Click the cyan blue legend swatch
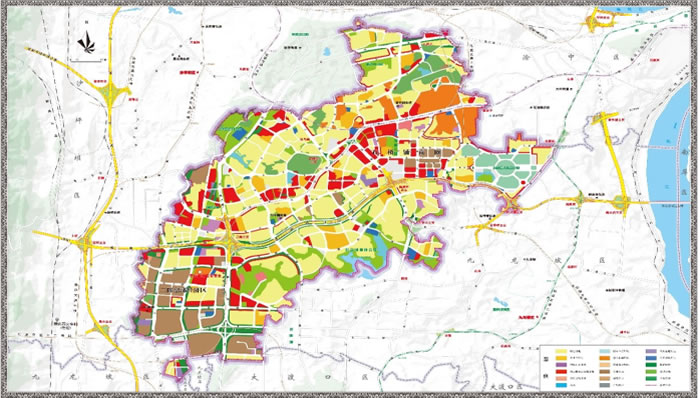The image size is (700, 398). 561,385
